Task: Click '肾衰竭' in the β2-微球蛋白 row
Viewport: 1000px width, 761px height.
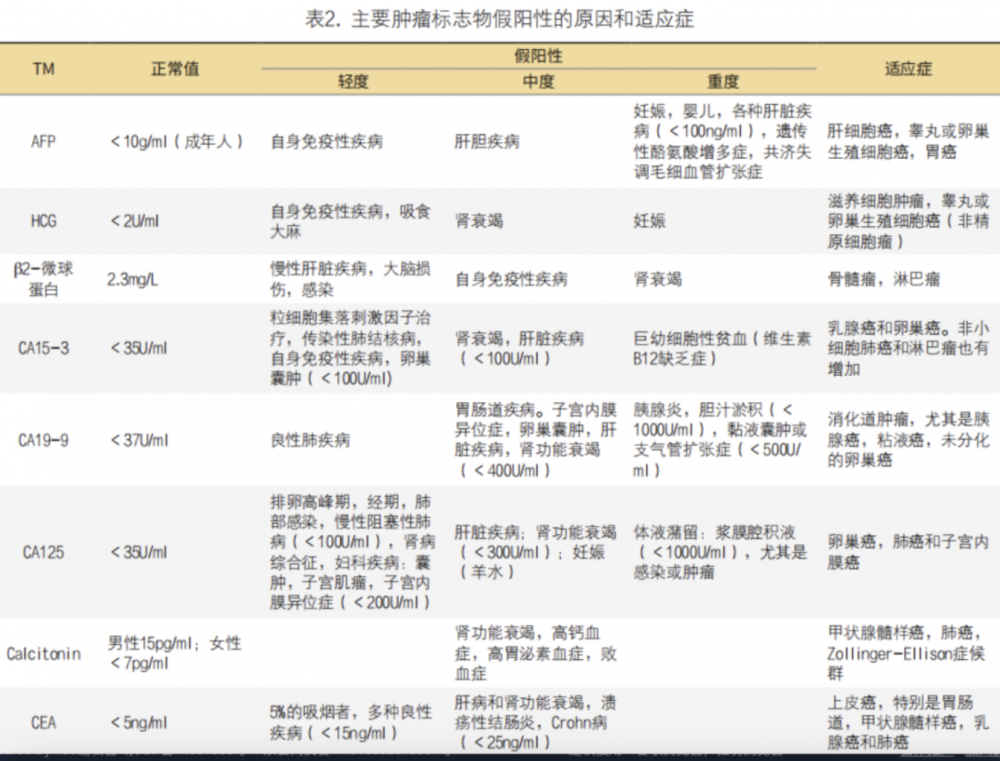Action: coord(657,279)
